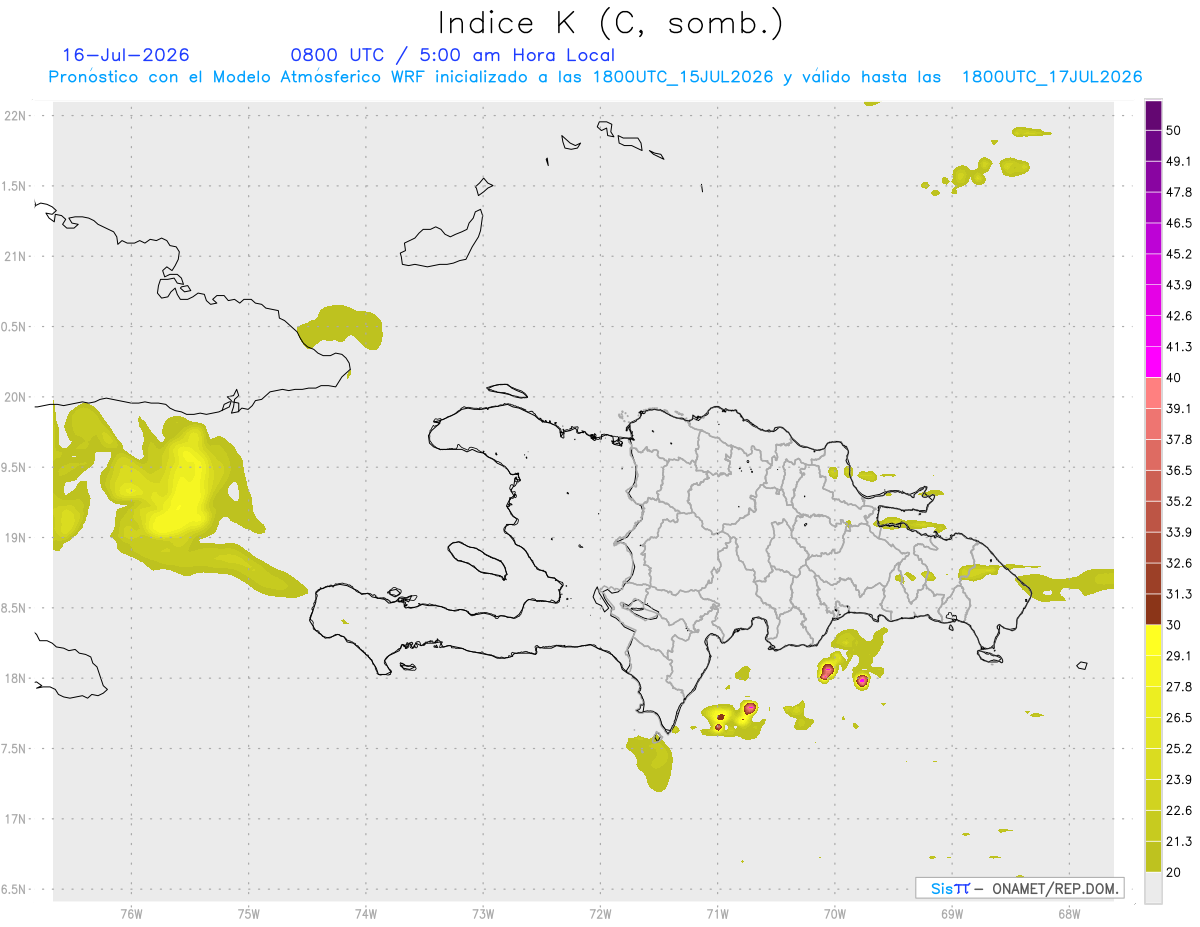Image resolution: width=1200 pixels, height=927 pixels.
Task: Click colorbar label "30"
Action: point(1174,625)
